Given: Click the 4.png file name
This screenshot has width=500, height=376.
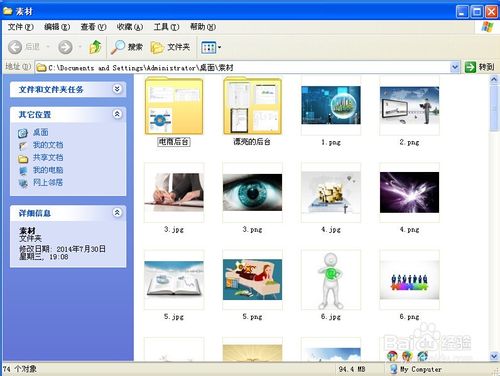Looking at the screenshot, I should point(409,229).
